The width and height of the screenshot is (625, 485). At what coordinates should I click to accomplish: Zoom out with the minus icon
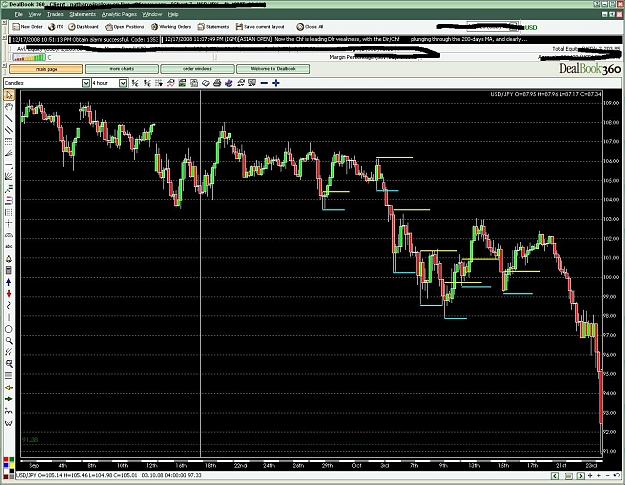[264, 83]
